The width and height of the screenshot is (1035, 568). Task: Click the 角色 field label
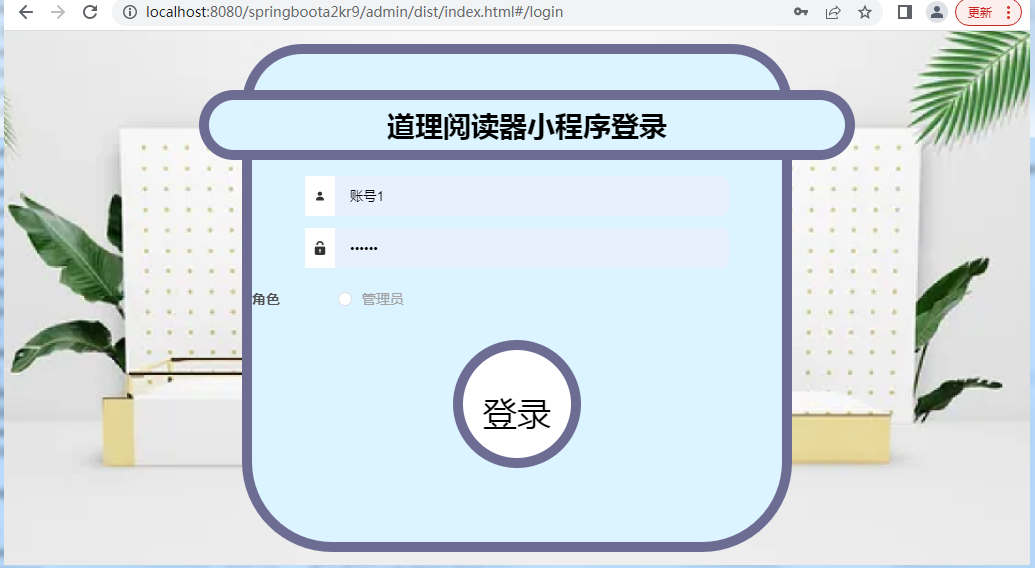click(x=266, y=299)
